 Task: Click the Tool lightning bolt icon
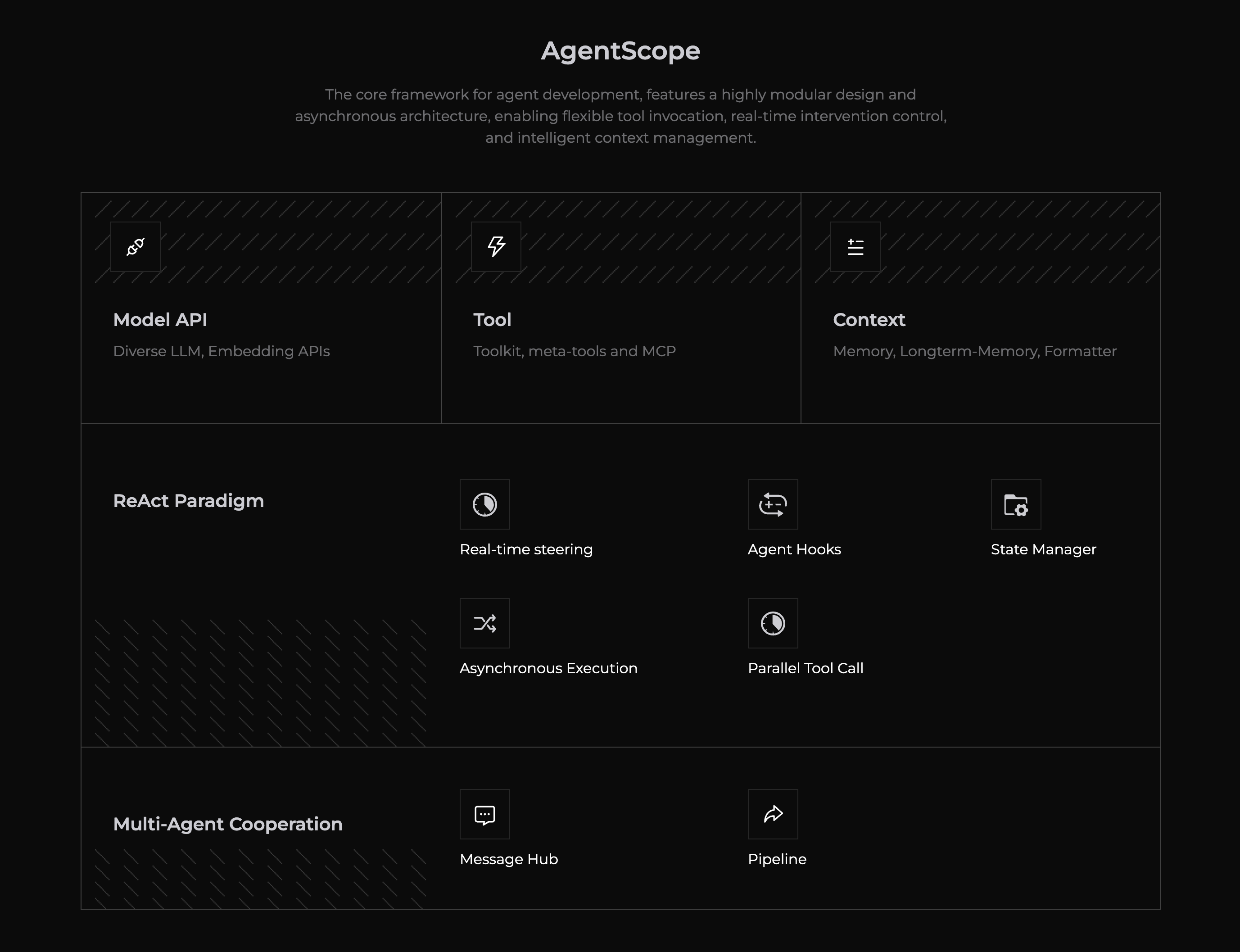tap(496, 246)
